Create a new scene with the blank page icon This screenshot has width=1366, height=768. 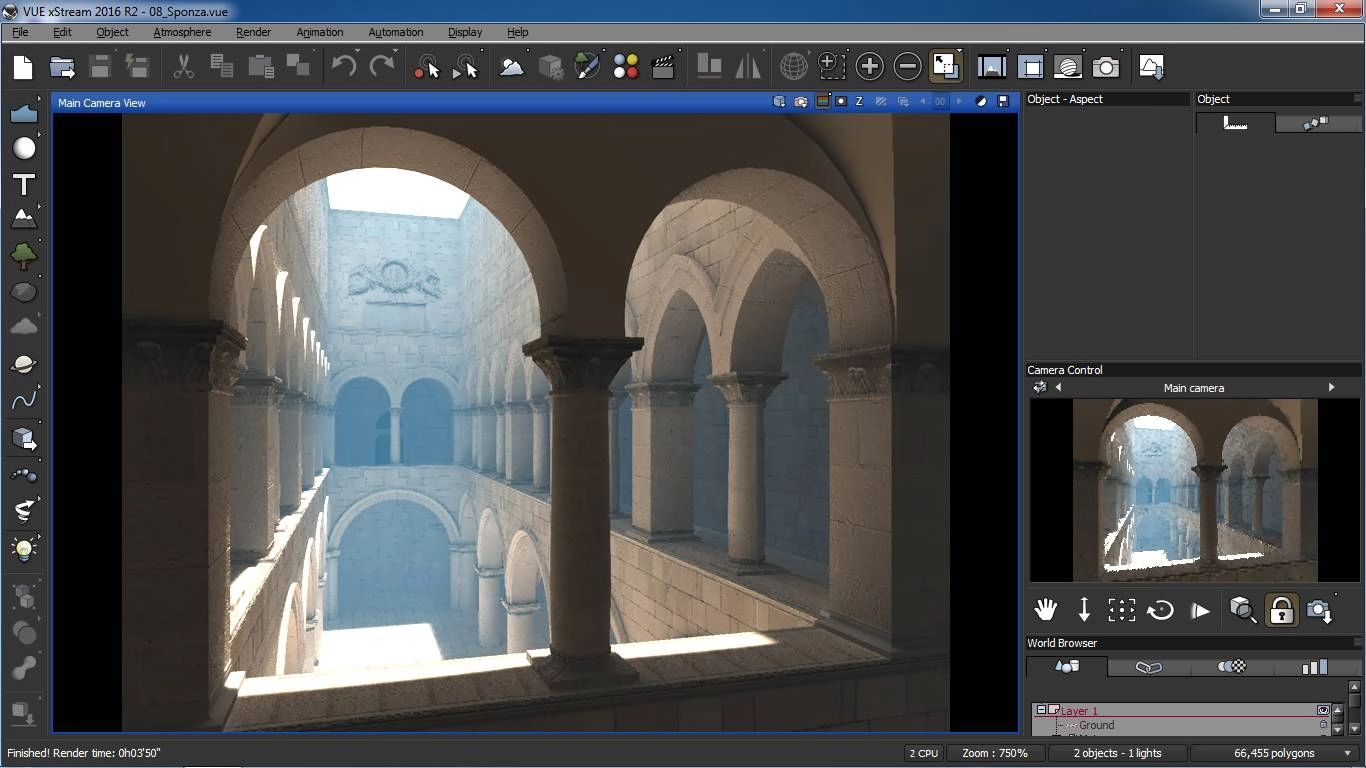[23, 67]
